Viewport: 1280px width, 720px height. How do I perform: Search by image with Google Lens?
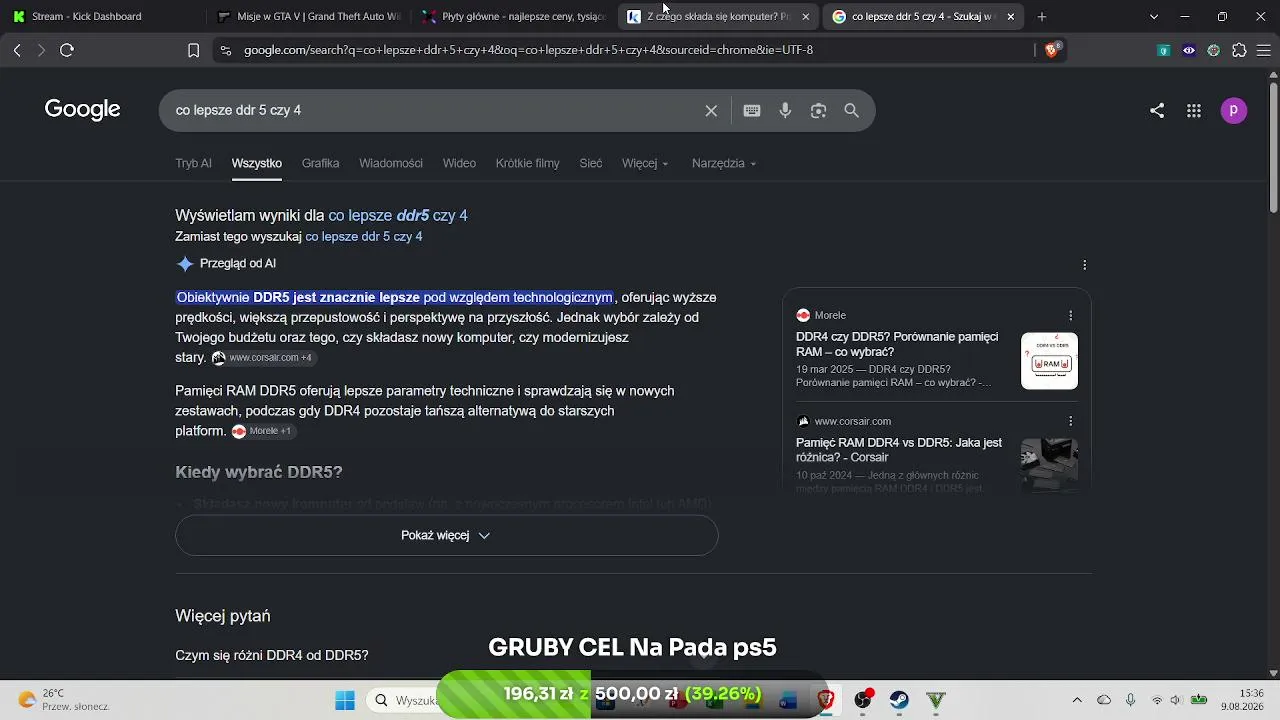818,111
